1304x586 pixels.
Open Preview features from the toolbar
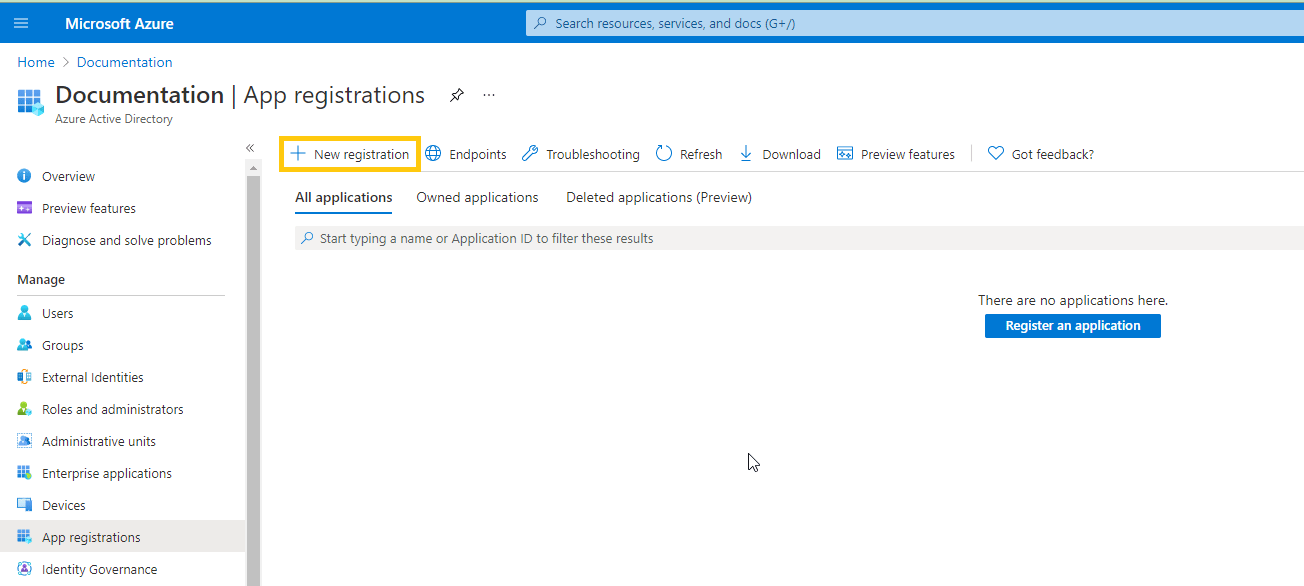(x=896, y=154)
